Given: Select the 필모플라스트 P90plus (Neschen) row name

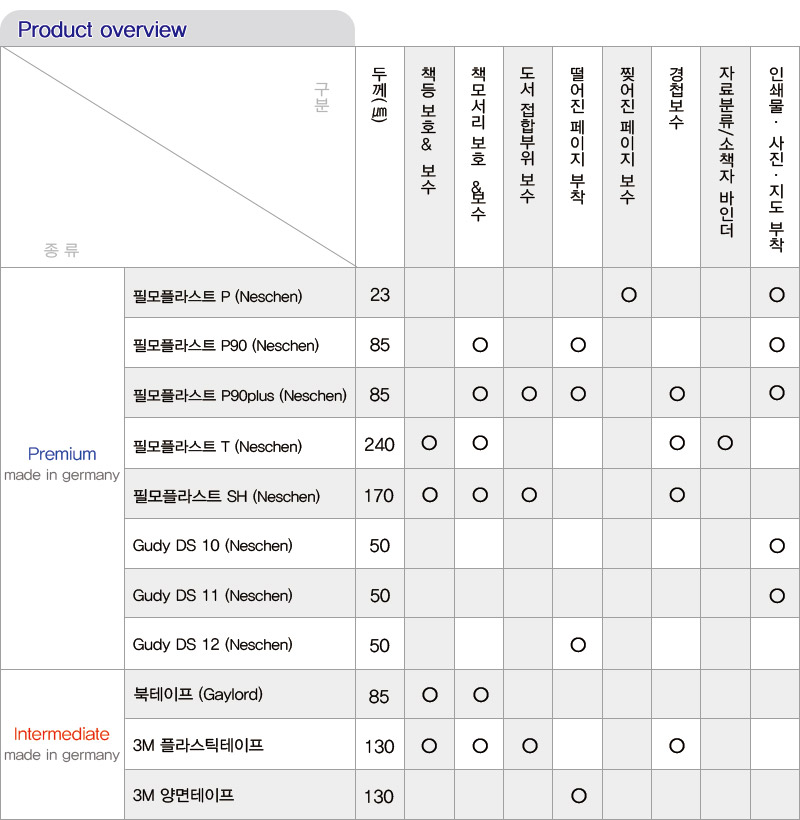Looking at the screenshot, I should [x=239, y=395].
